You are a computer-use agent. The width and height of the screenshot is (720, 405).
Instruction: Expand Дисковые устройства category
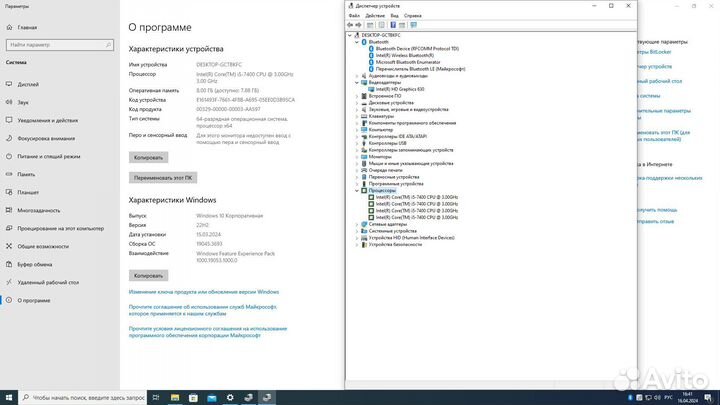357,103
